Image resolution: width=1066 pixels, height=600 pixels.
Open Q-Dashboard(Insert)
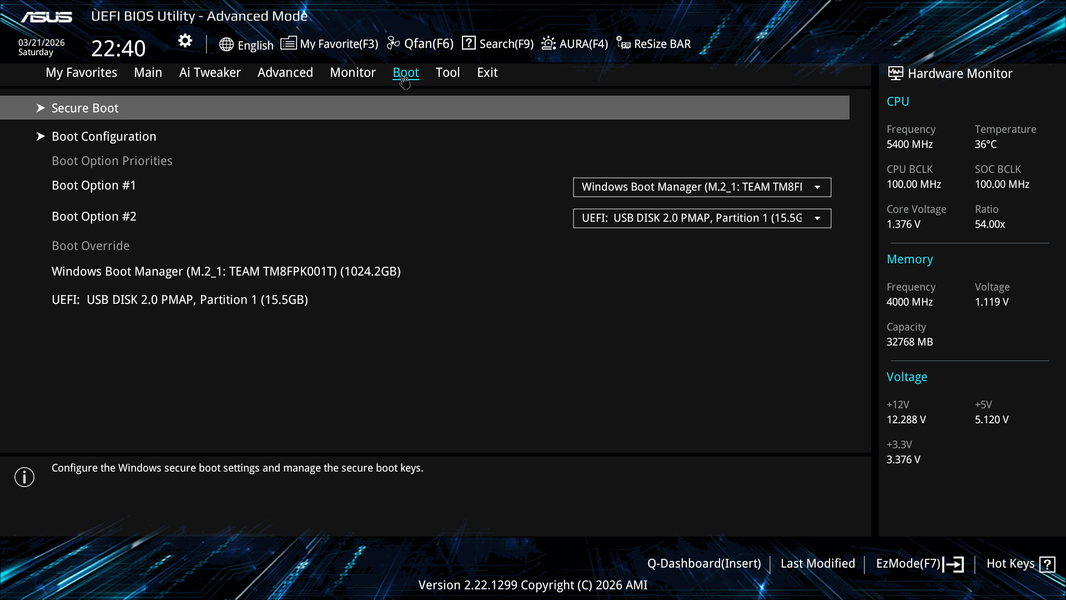click(704, 563)
